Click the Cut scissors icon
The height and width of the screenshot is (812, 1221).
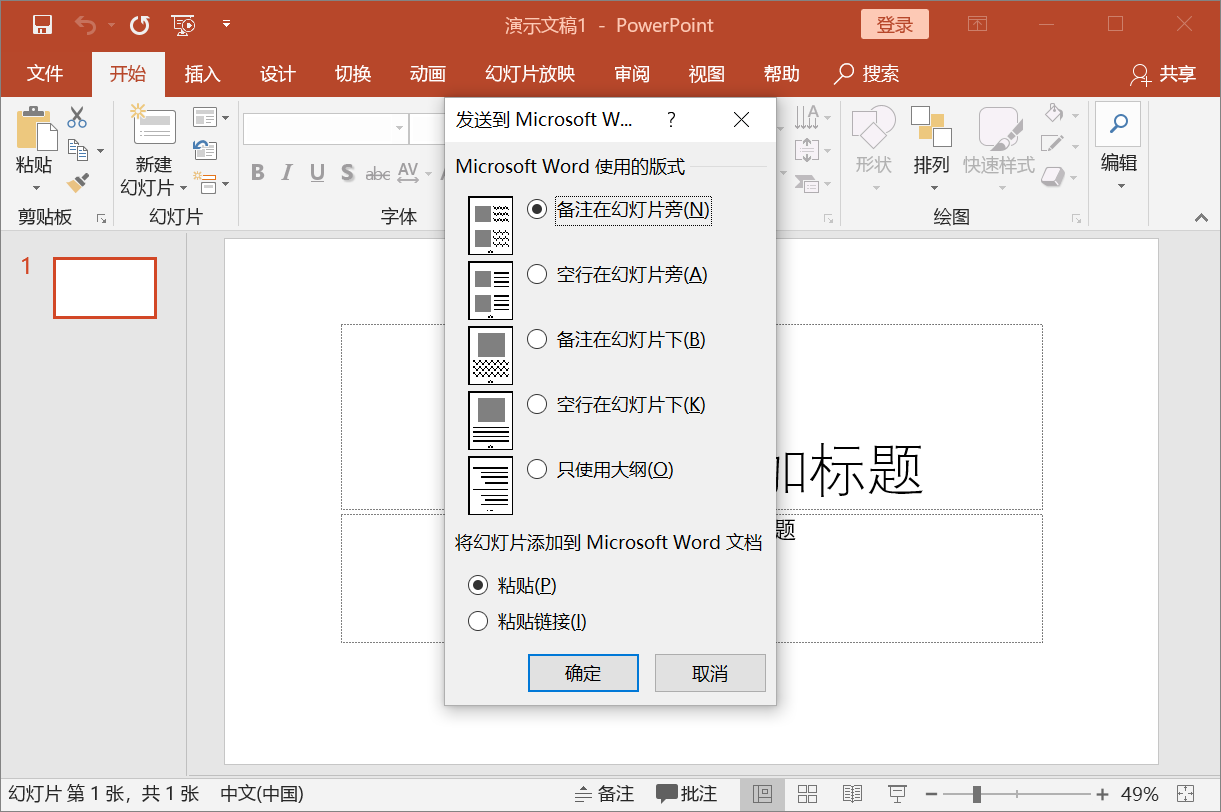[x=77, y=118]
